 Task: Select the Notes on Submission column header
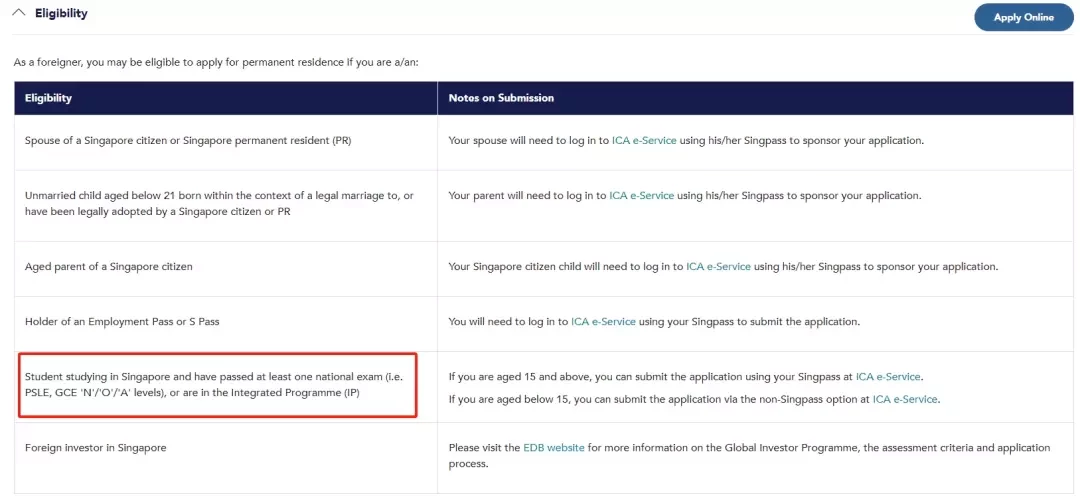(x=756, y=98)
